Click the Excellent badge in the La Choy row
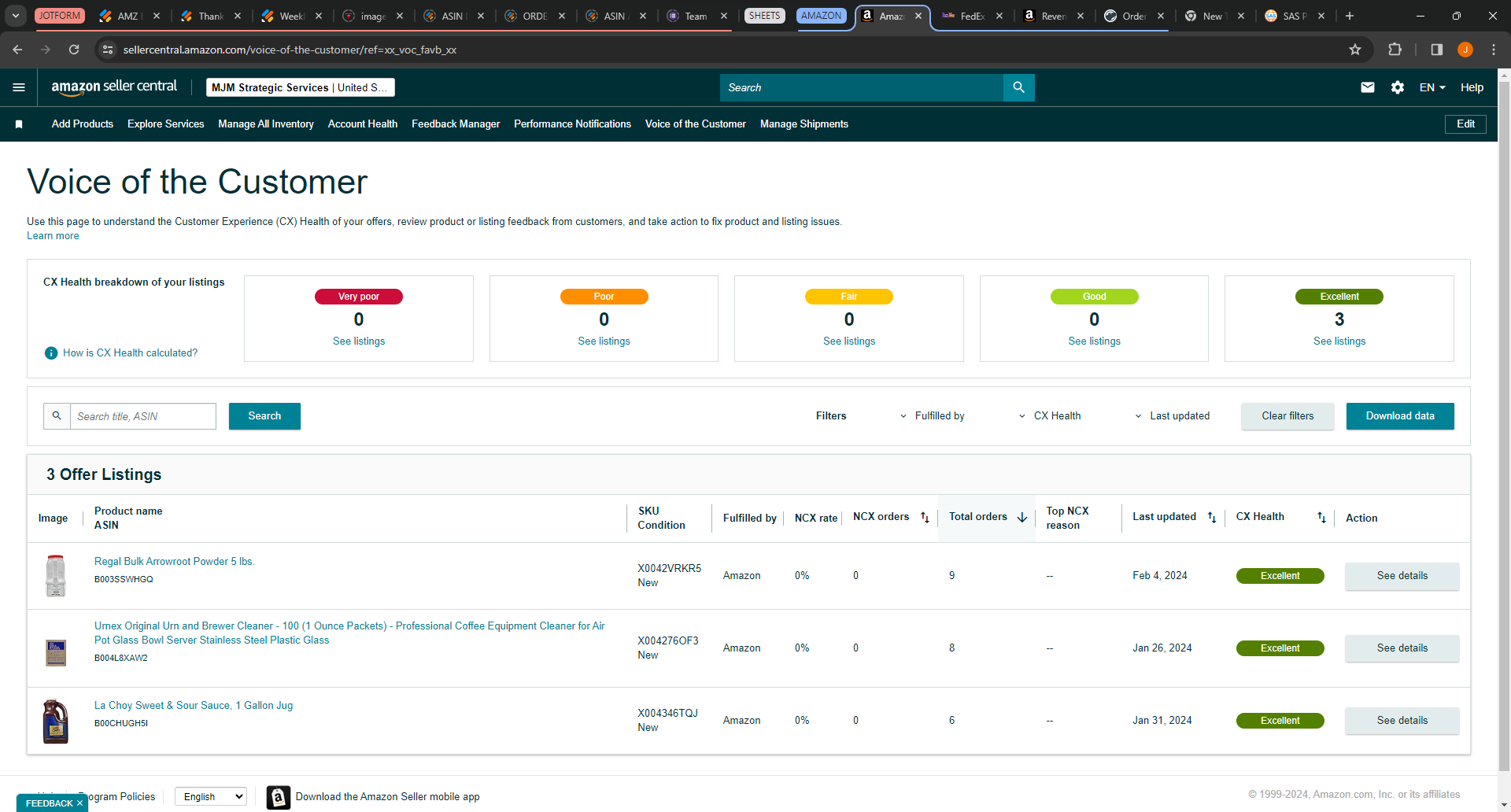The image size is (1511, 812). (x=1280, y=721)
